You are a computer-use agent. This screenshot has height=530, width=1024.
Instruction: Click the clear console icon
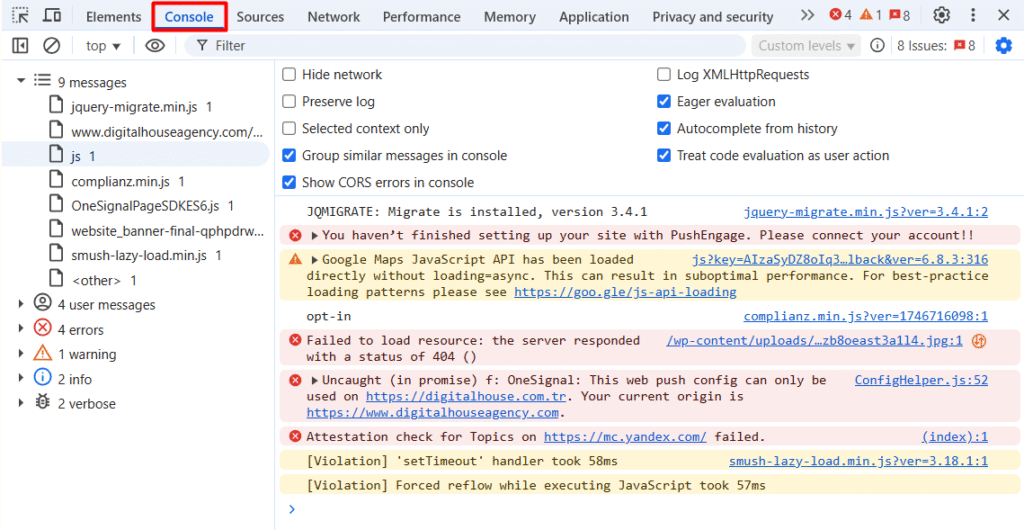[x=51, y=46]
